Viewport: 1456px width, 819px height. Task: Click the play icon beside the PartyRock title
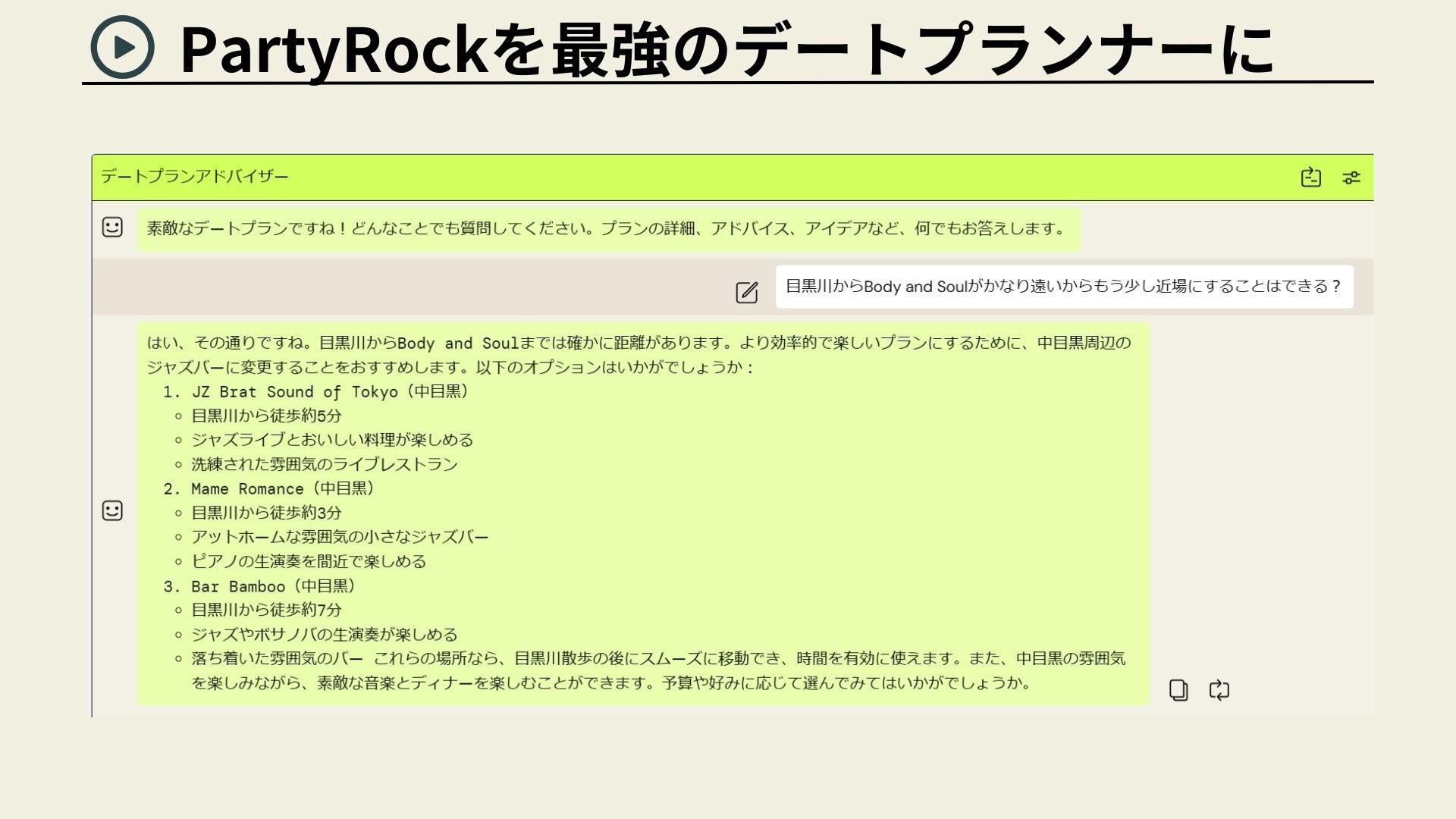point(122,47)
